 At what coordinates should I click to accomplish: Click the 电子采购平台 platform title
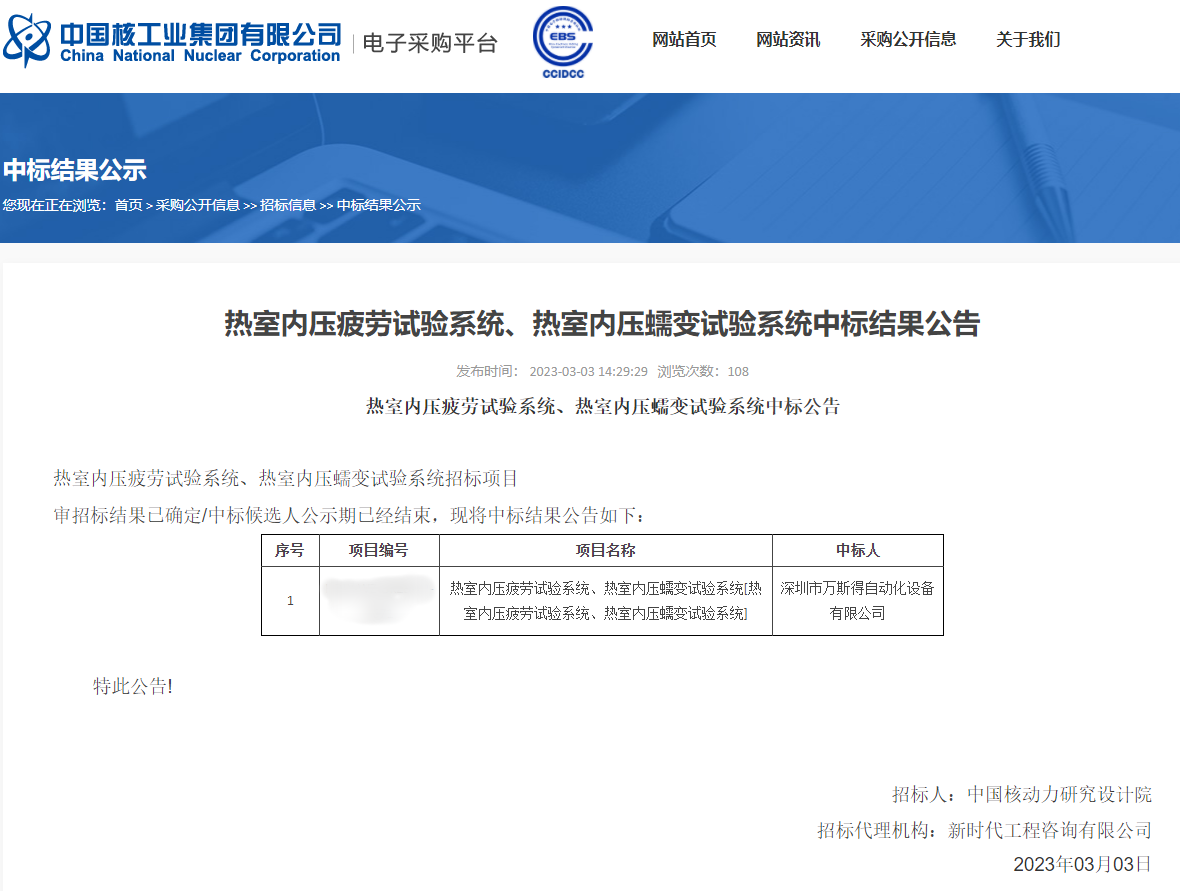point(430,43)
